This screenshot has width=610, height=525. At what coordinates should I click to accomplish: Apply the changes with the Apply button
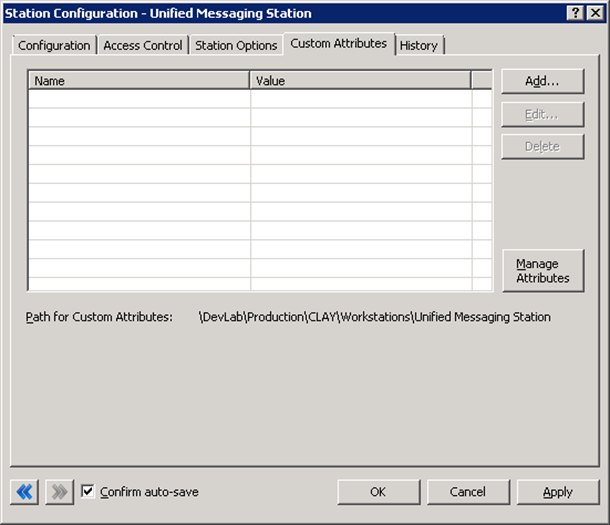(558, 492)
